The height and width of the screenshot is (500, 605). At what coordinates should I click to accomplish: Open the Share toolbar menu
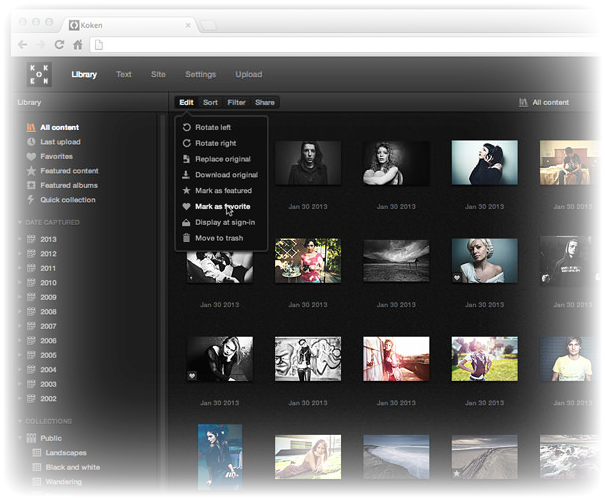coord(265,102)
